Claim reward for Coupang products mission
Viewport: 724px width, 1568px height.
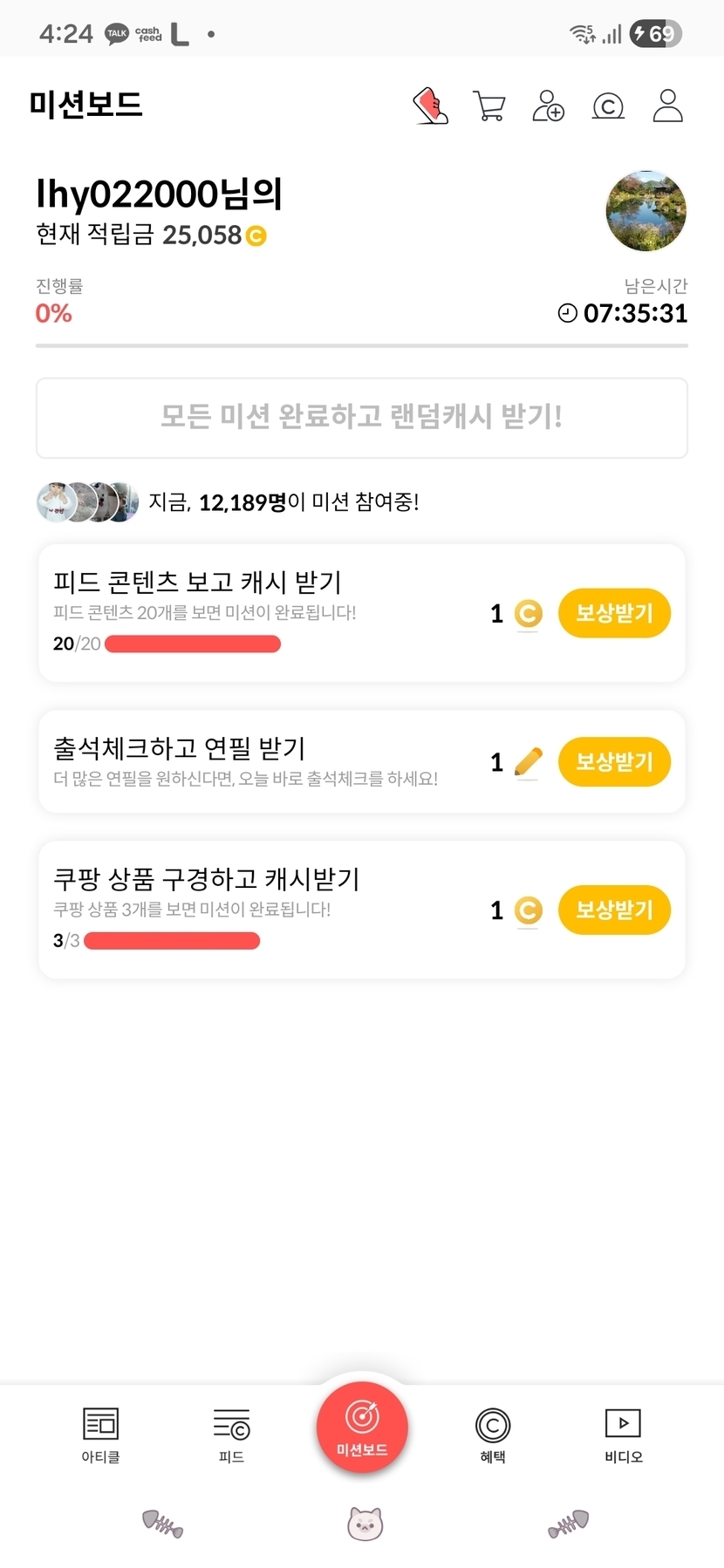(x=614, y=910)
